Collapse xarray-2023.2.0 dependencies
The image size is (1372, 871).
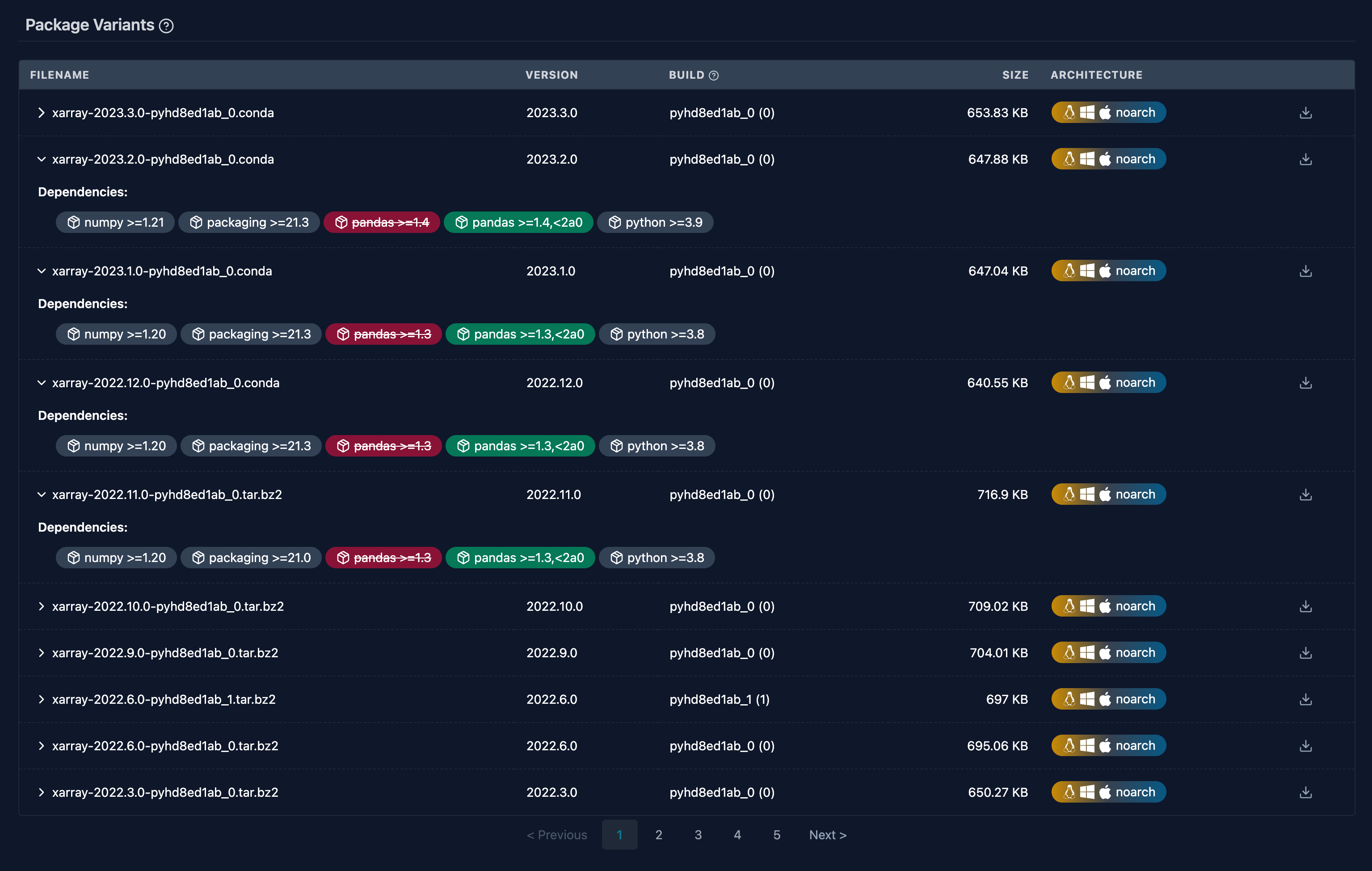(41, 159)
